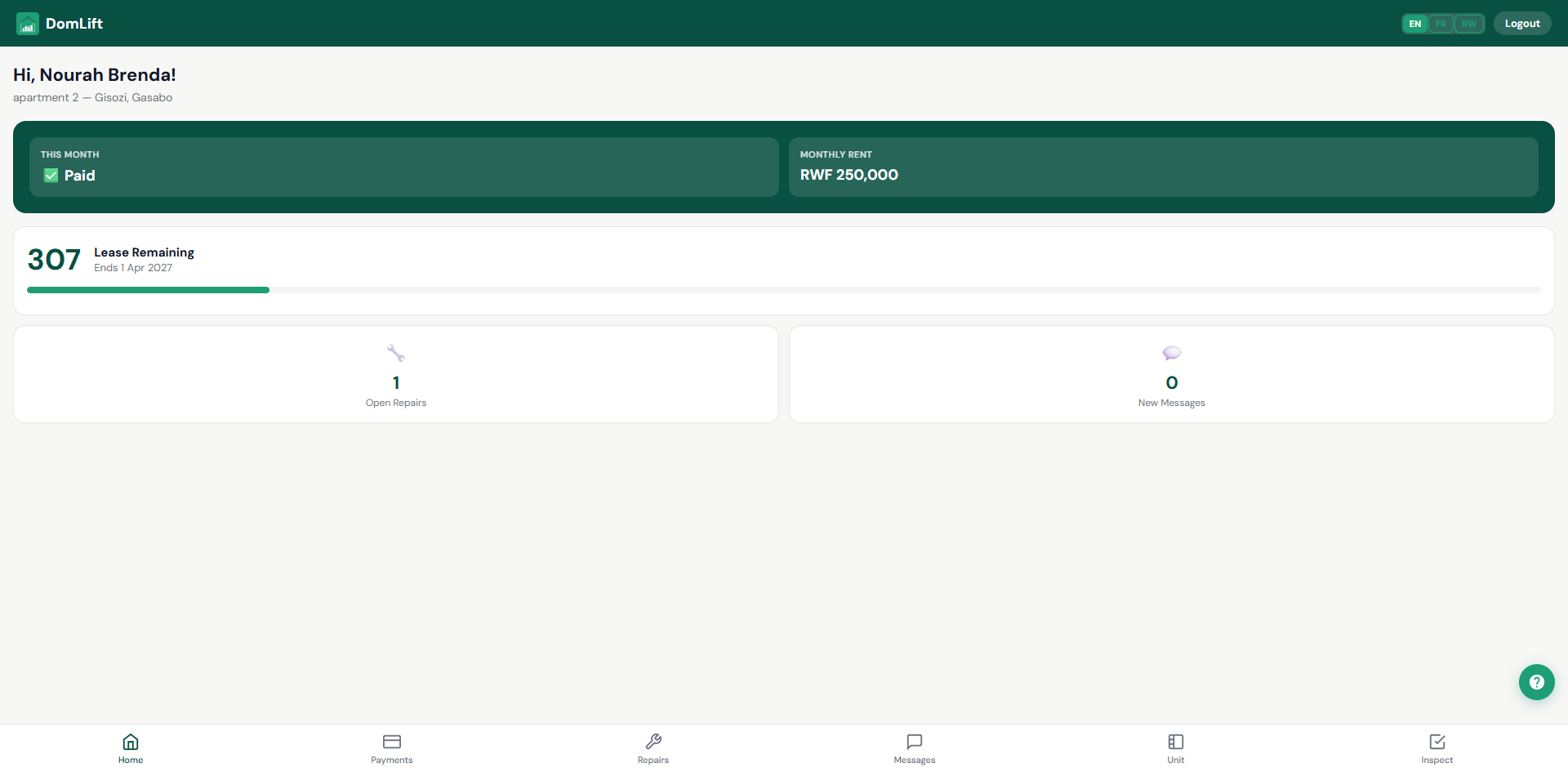This screenshot has width=1568, height=772.
Task: Click the Messages speech bubble nav icon
Action: click(915, 742)
